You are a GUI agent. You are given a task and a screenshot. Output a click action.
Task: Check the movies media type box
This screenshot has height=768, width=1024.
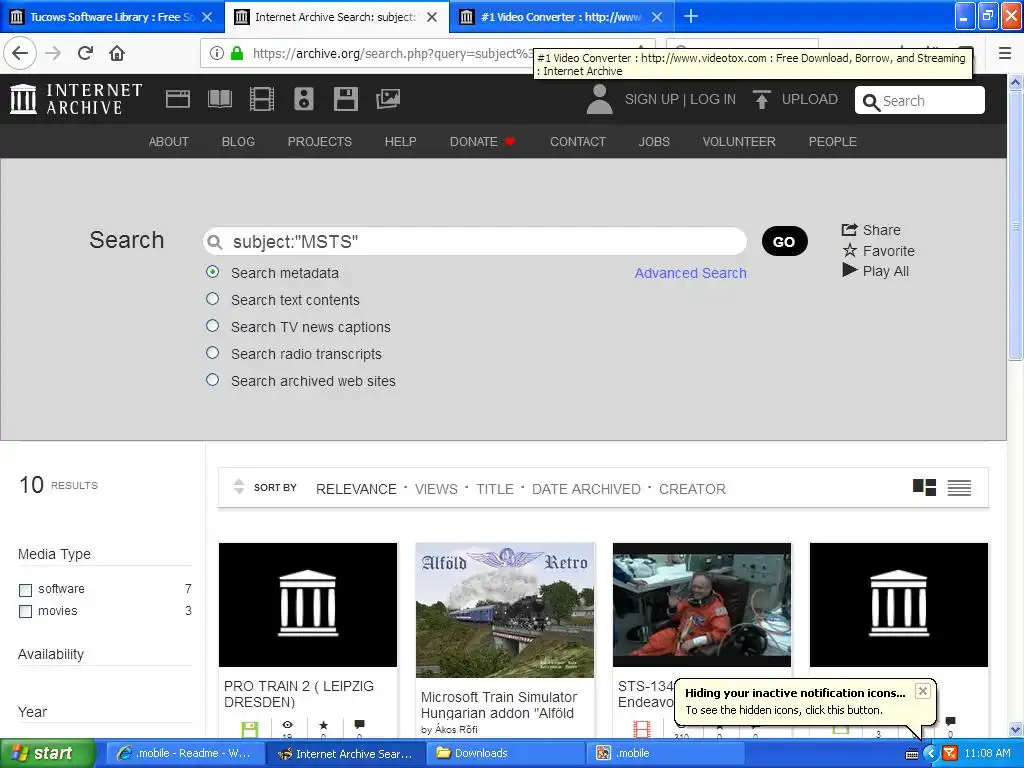[x=25, y=612]
